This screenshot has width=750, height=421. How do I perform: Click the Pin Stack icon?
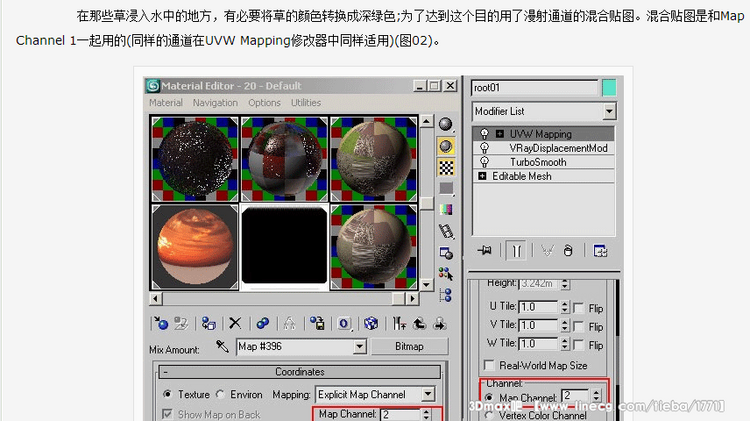click(485, 250)
